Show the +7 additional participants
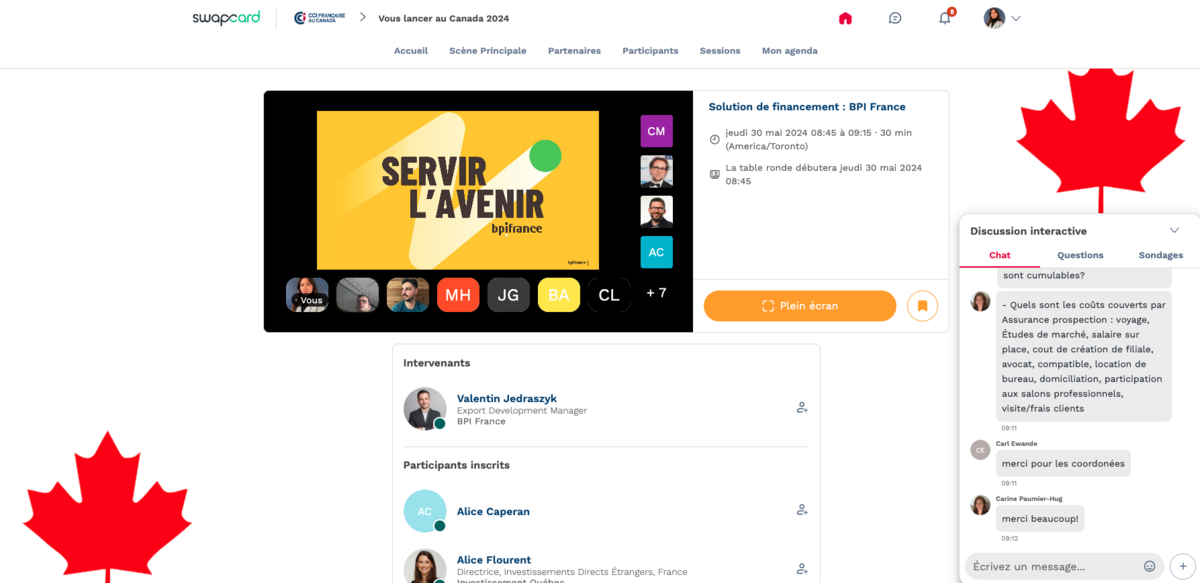The height and width of the screenshot is (583, 1200). tap(656, 294)
